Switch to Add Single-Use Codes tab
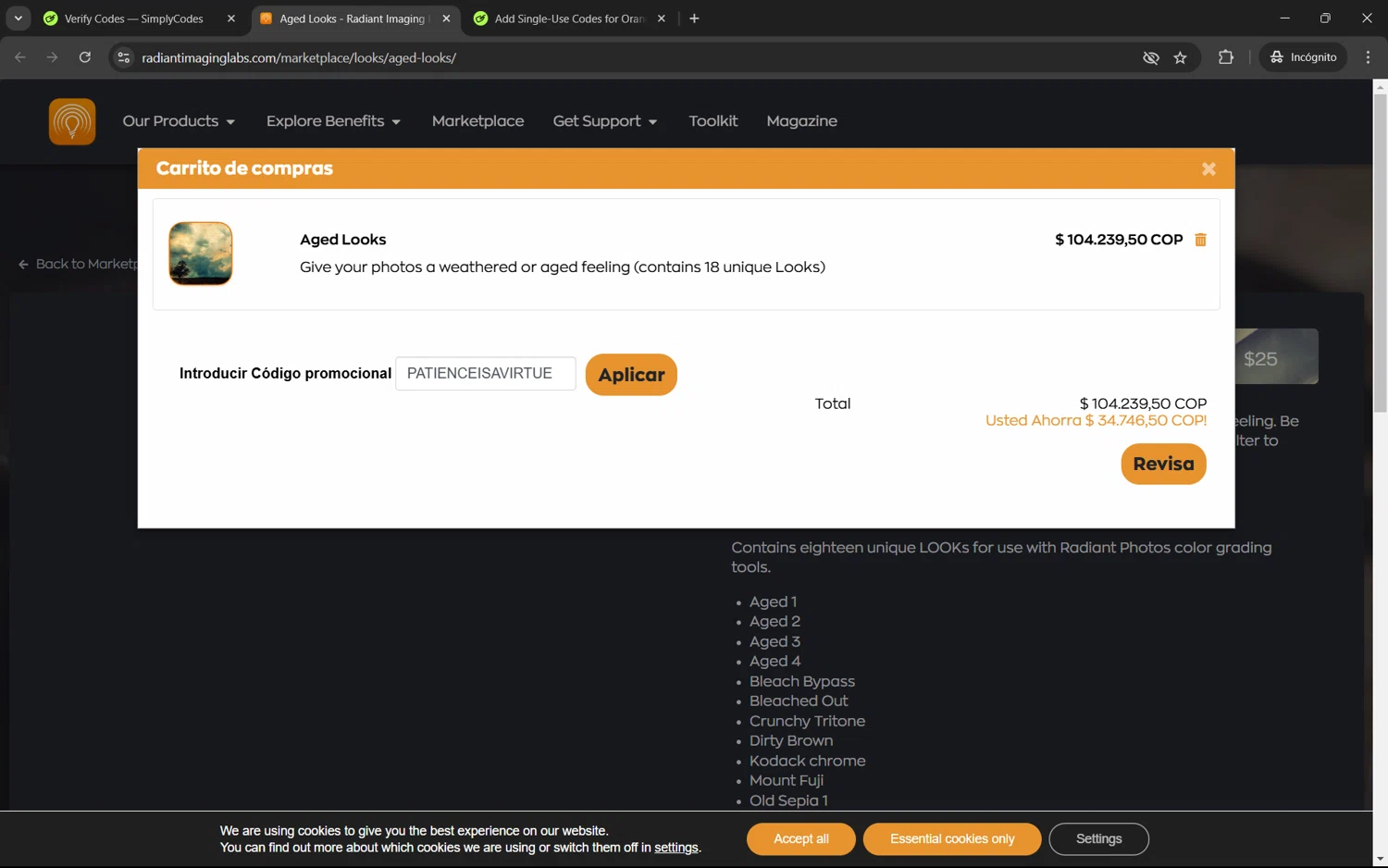Screen dimensions: 1388x868 (x=569, y=19)
